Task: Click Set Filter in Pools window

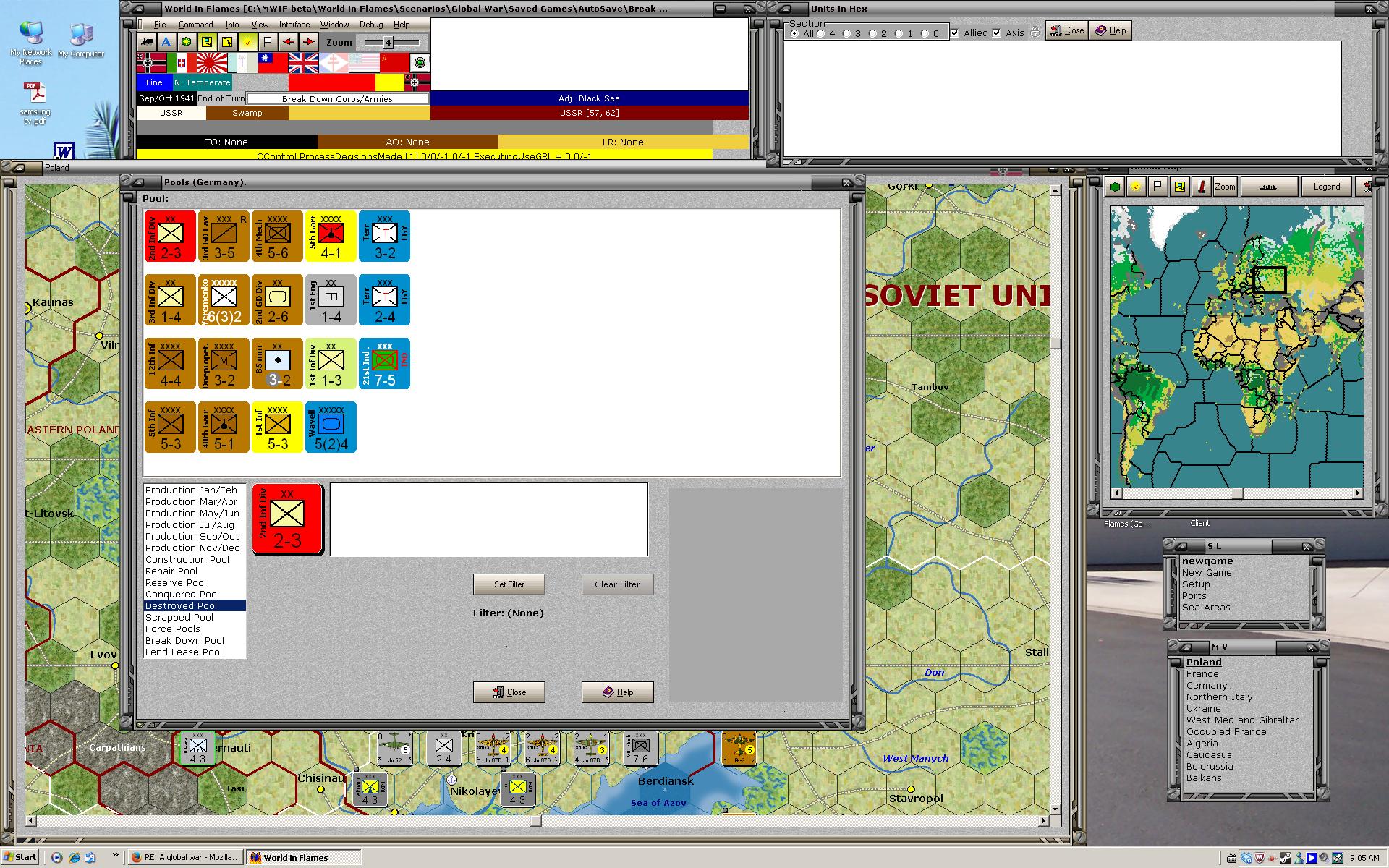Action: point(509,584)
